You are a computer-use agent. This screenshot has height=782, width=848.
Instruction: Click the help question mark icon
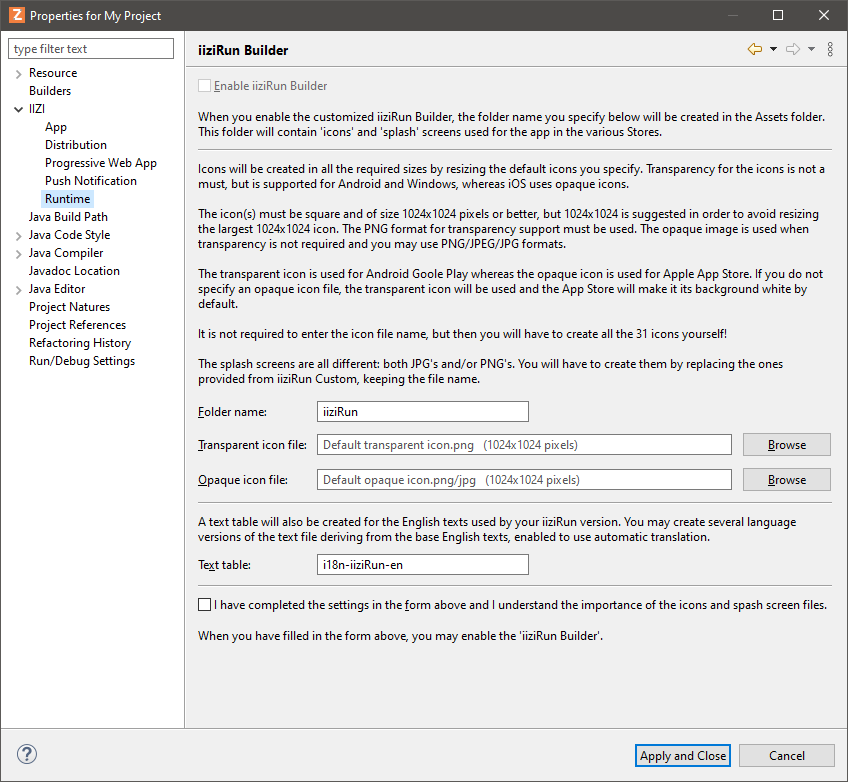pos(27,754)
